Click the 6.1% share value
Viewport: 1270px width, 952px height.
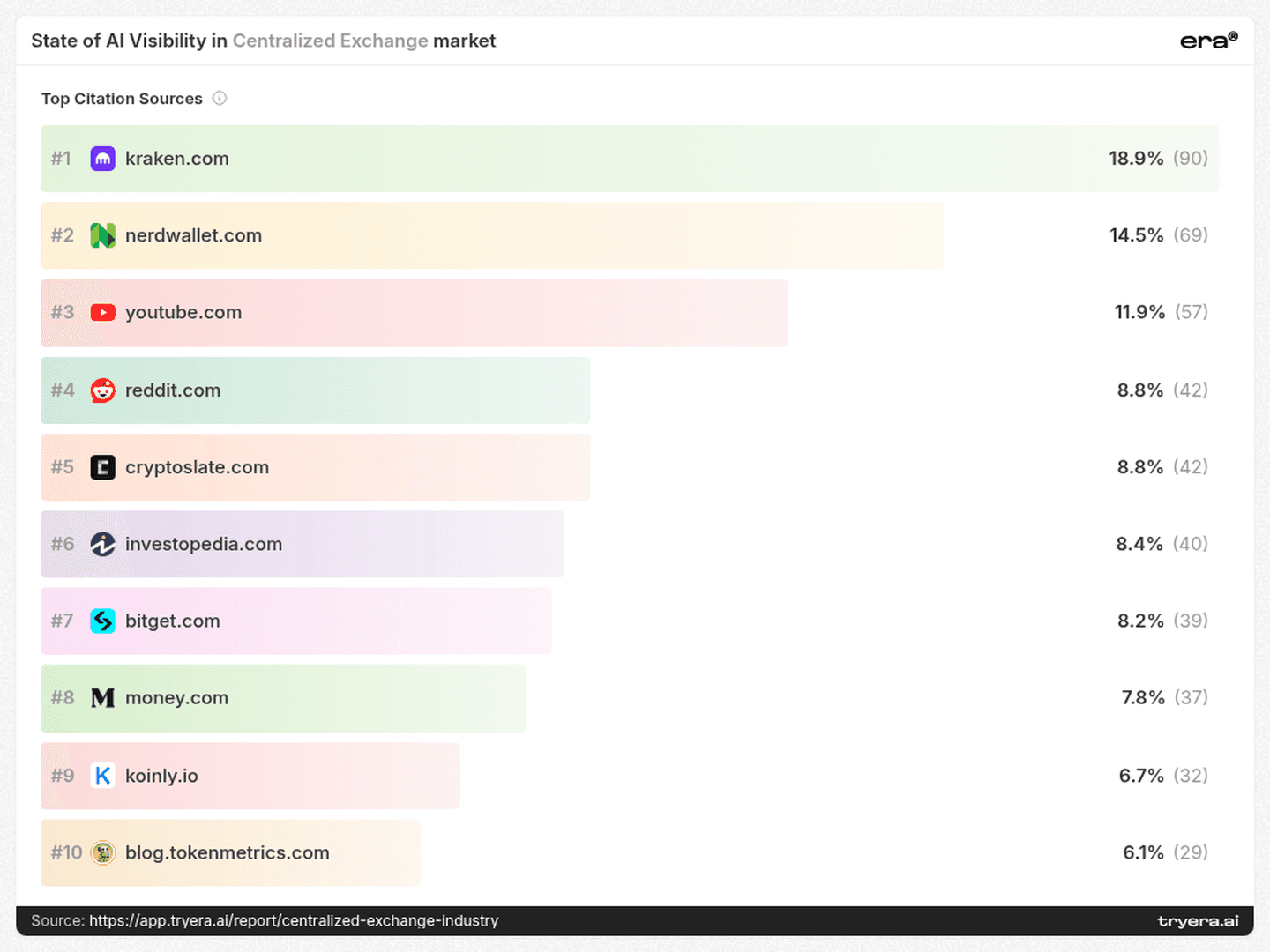coord(1144,852)
